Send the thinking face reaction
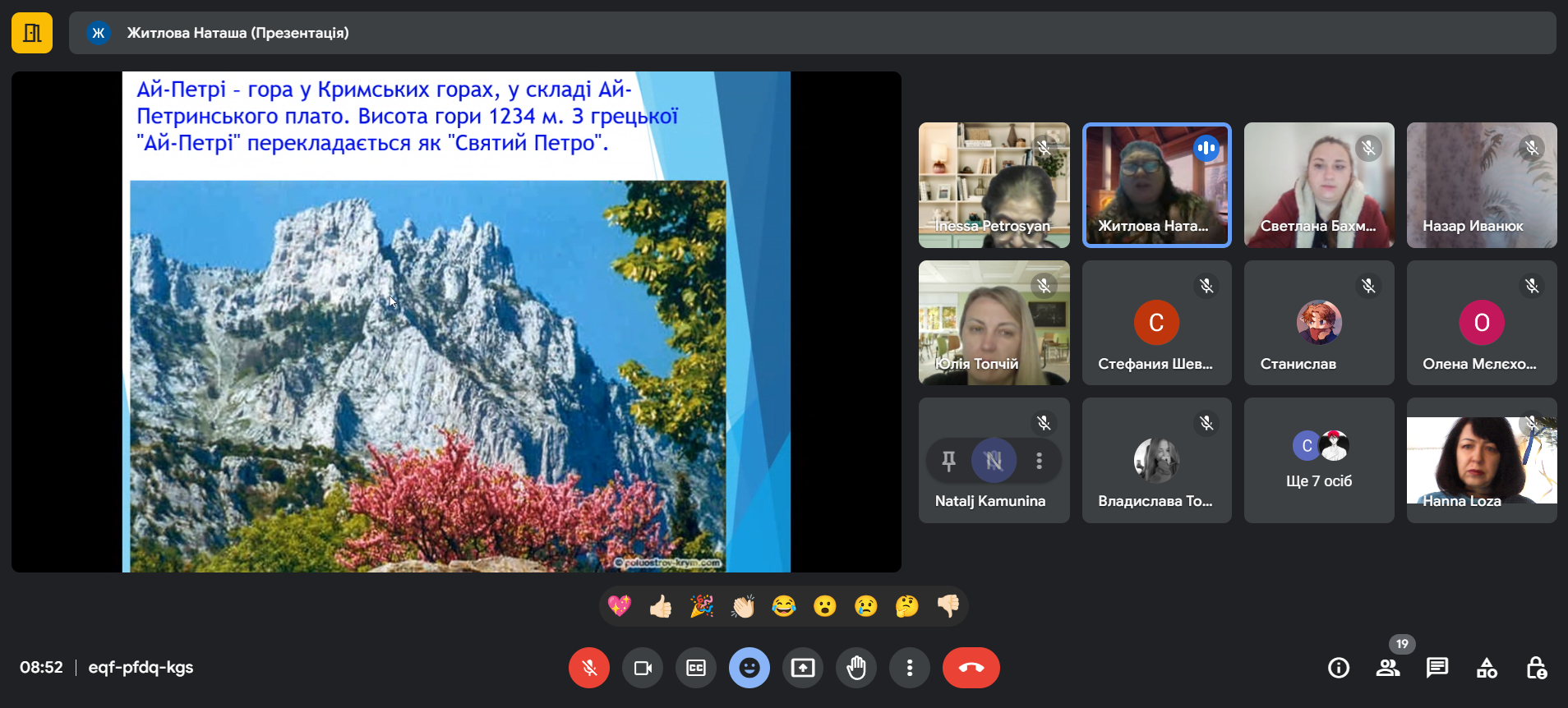The image size is (1568, 708). click(906, 606)
